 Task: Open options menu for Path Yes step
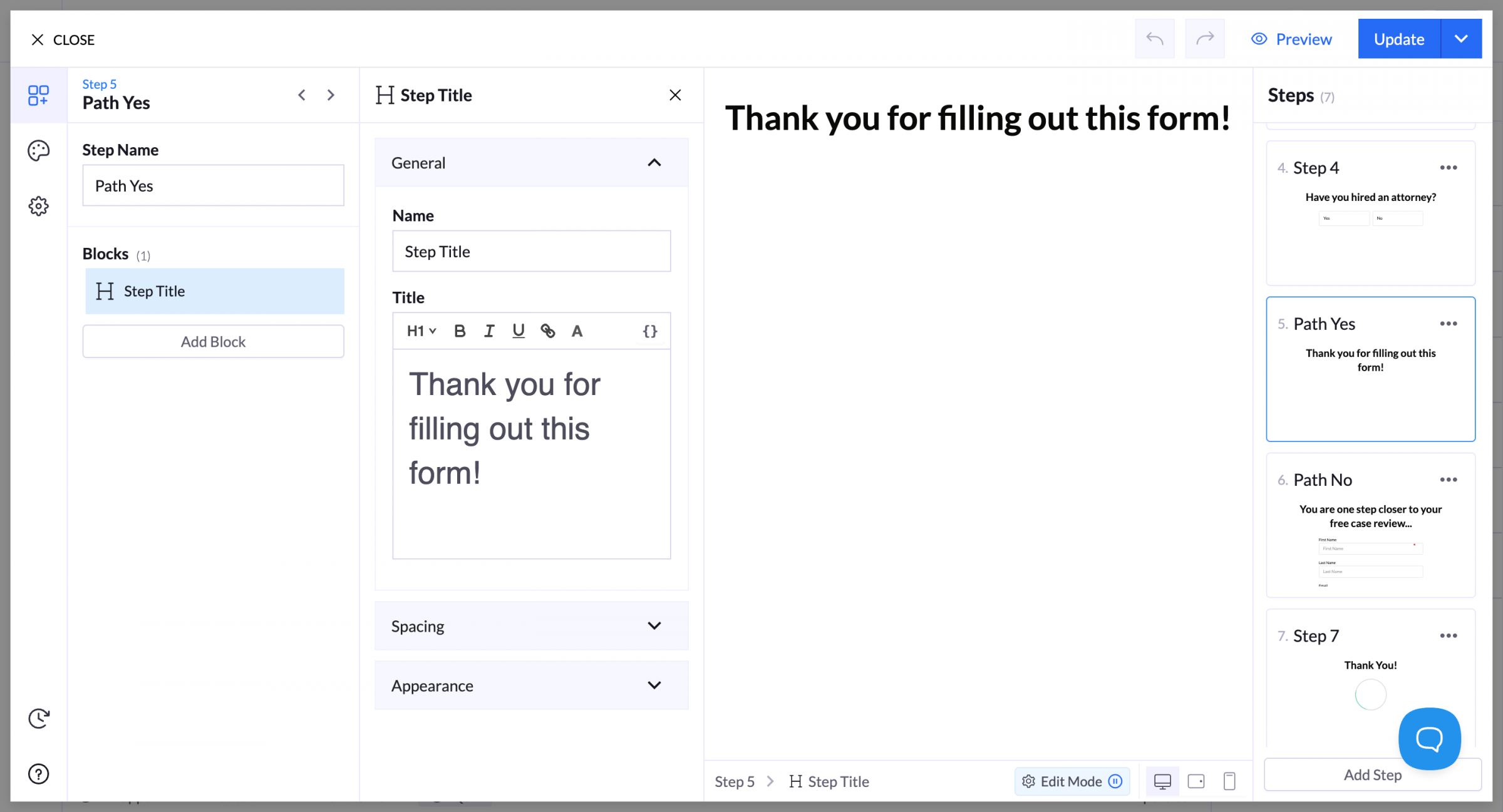(1449, 324)
